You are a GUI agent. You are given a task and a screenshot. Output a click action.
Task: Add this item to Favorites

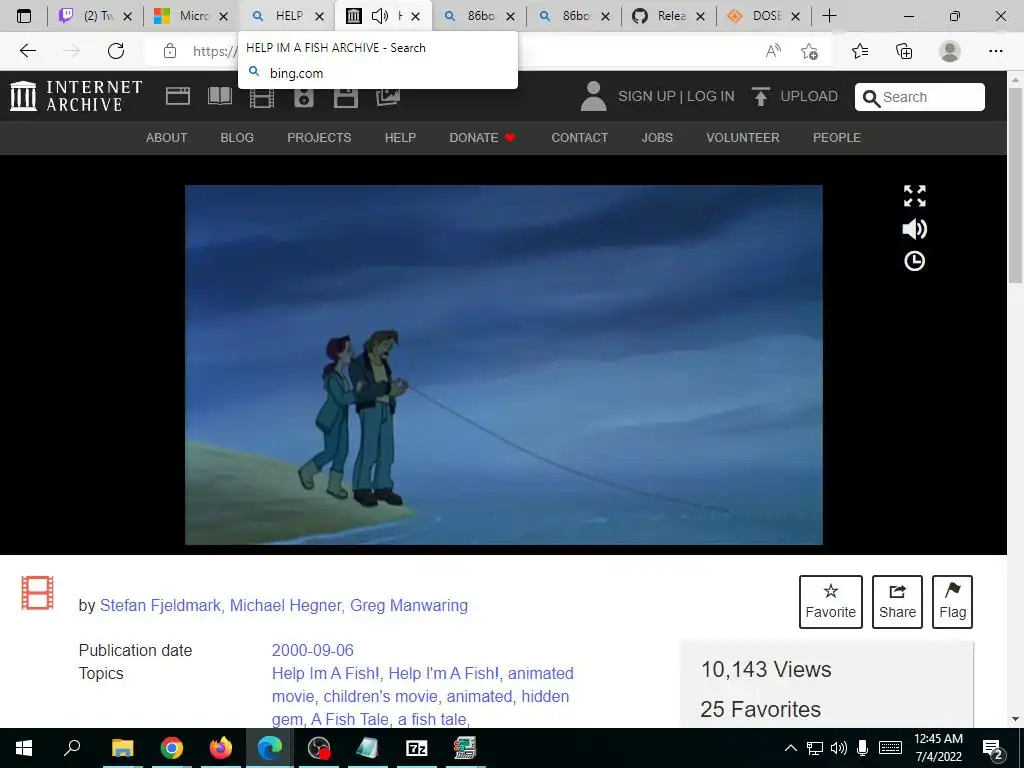click(831, 601)
